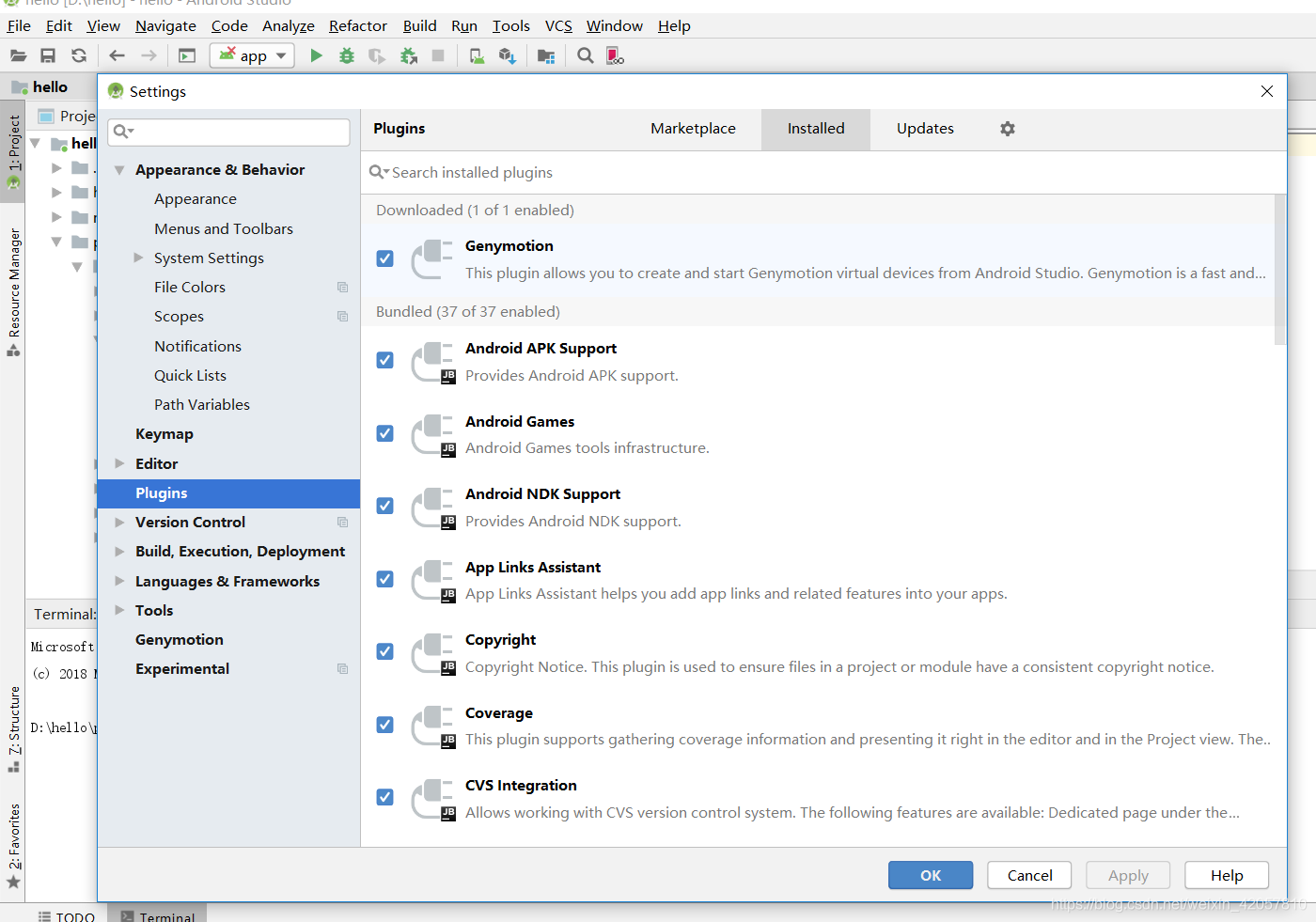Image resolution: width=1316 pixels, height=922 pixels.
Task: Uncheck App Links Assistant plugin
Action: click(384, 579)
